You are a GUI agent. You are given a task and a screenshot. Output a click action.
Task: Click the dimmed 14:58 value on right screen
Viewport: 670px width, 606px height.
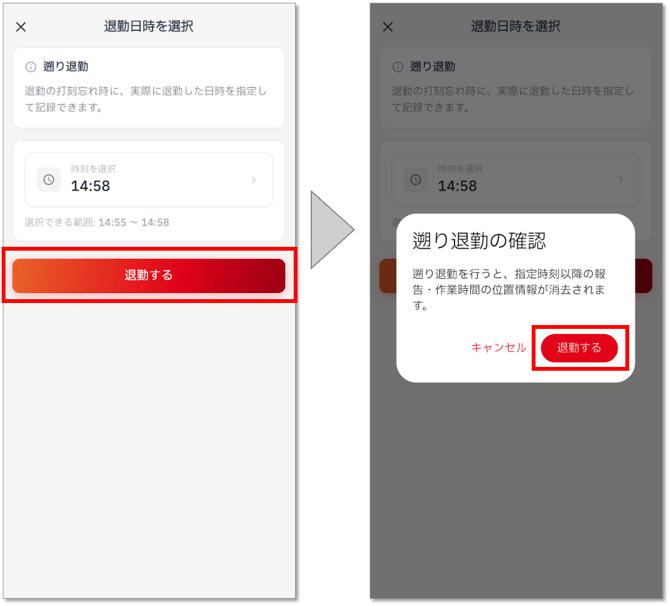pos(458,186)
